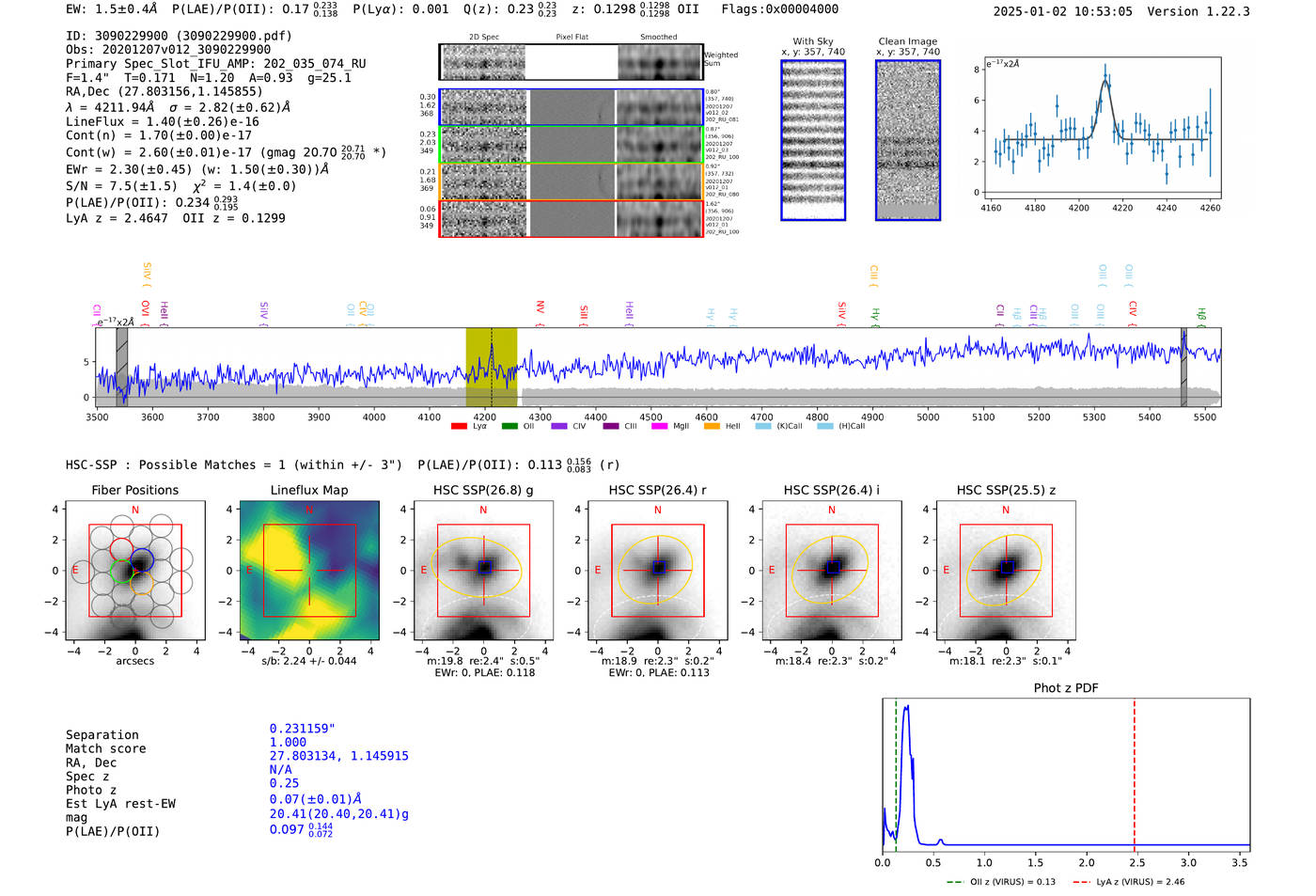Click the EWr = 2.30(±0.45) line
Image resolution: width=1316 pixels, height=896 pixels.
pos(197,169)
